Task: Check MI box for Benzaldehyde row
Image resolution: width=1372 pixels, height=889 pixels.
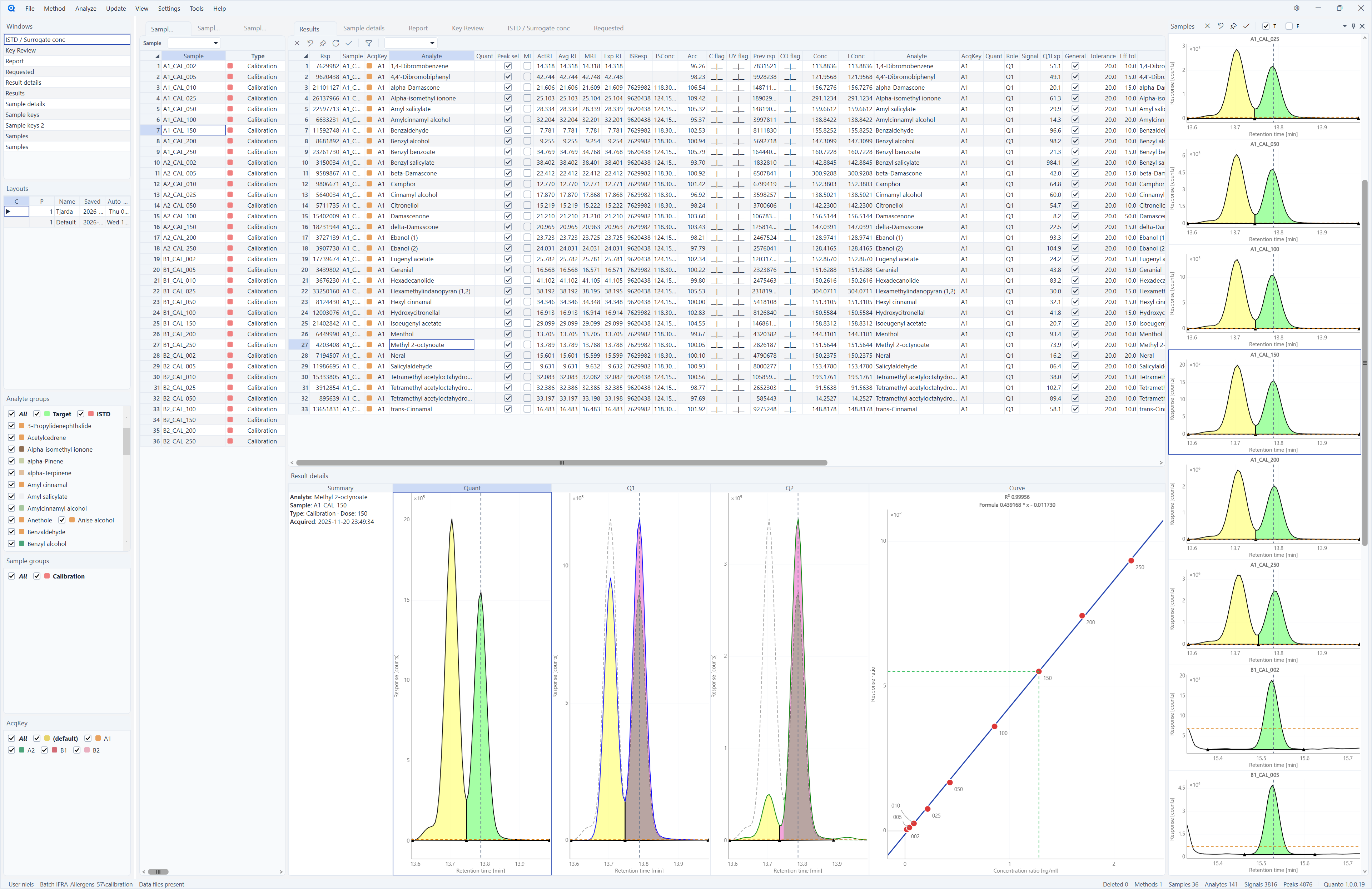Action: click(527, 131)
